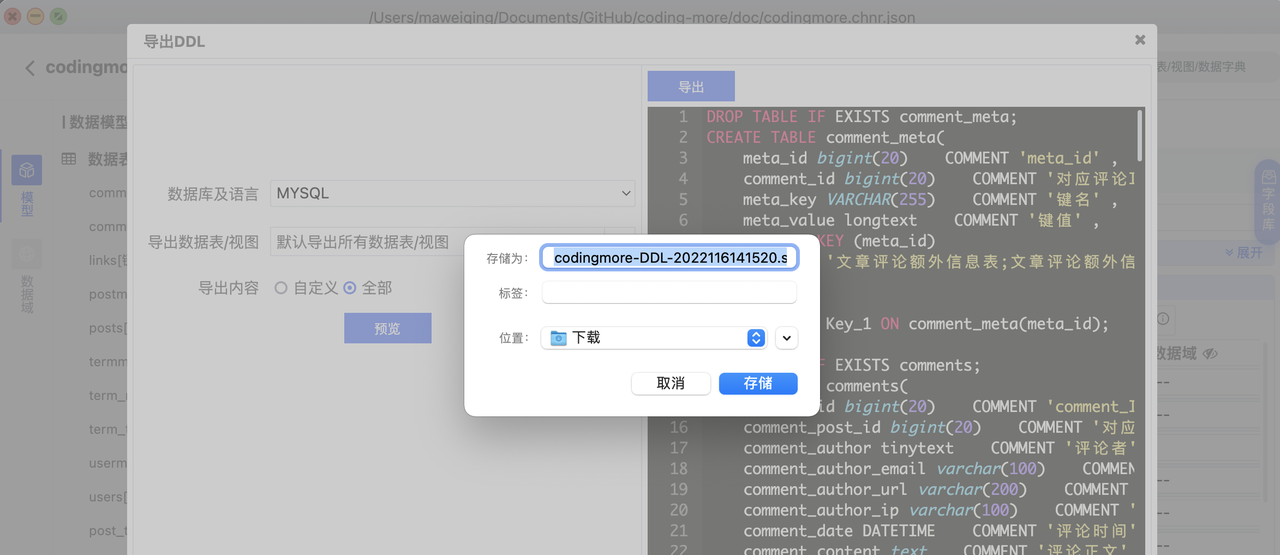
Task: Click the codingmore project title
Action: coord(87,68)
